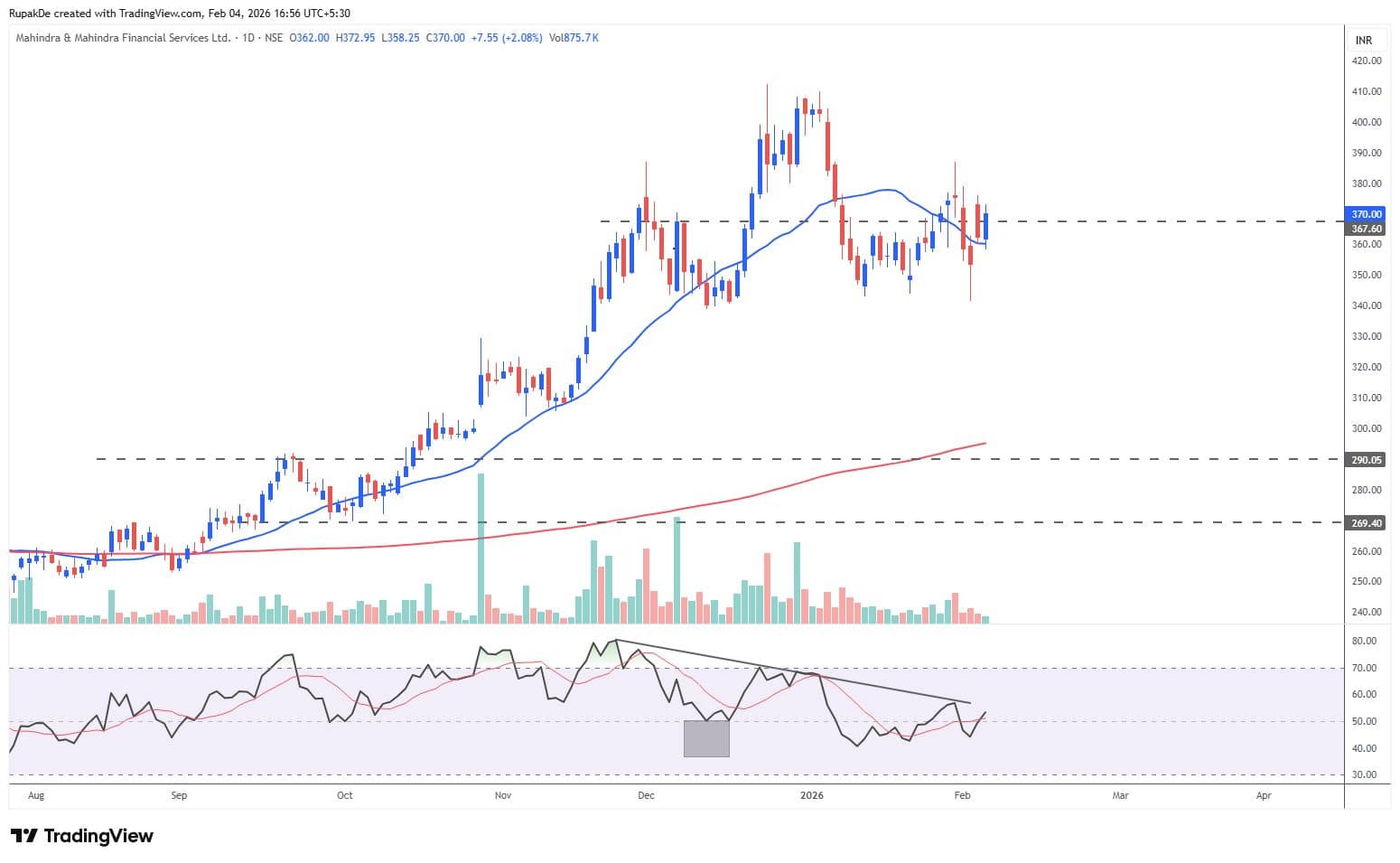Select the low value L358.25
1400x863 pixels.
[x=400, y=38]
